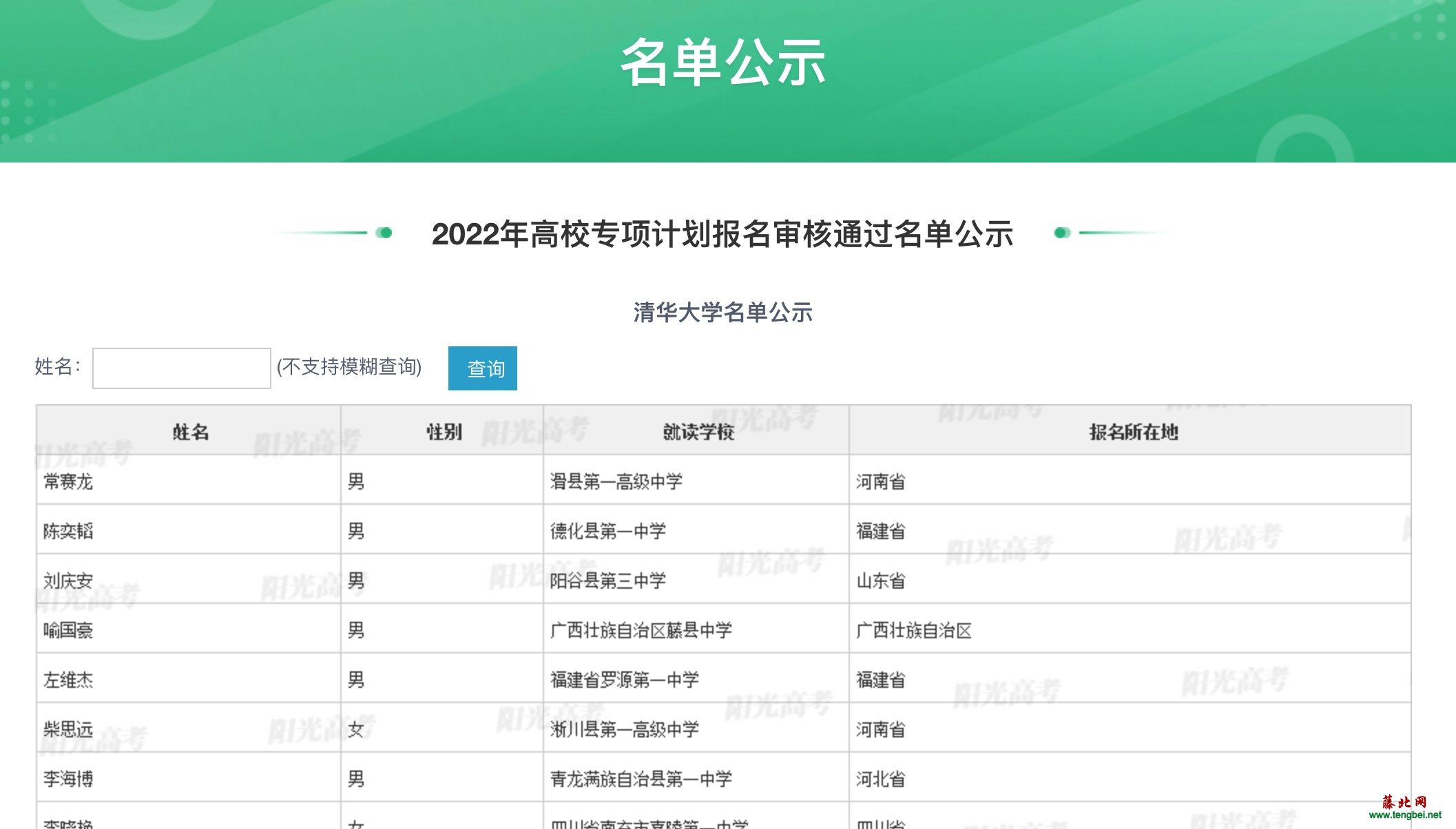Click the 名单公示 banner title
This screenshot has height=829, width=1456.
click(x=723, y=62)
